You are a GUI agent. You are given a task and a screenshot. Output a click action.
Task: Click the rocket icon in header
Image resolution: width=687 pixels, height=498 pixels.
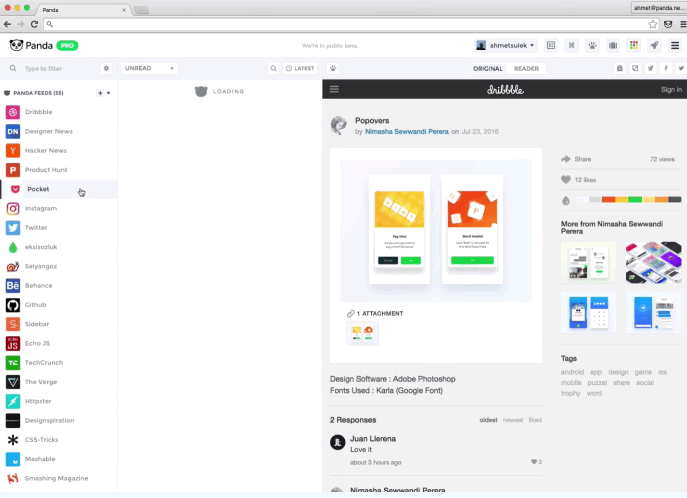[x=654, y=45]
